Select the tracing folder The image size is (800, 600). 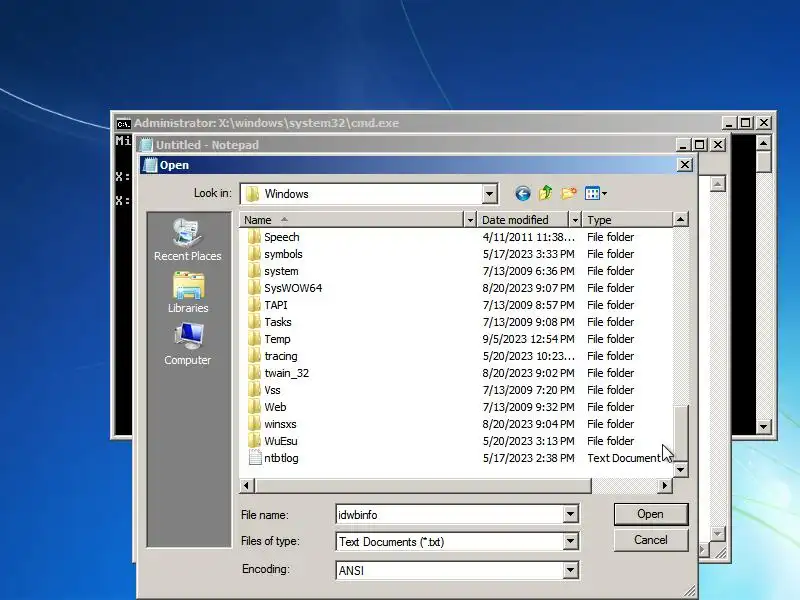click(281, 356)
